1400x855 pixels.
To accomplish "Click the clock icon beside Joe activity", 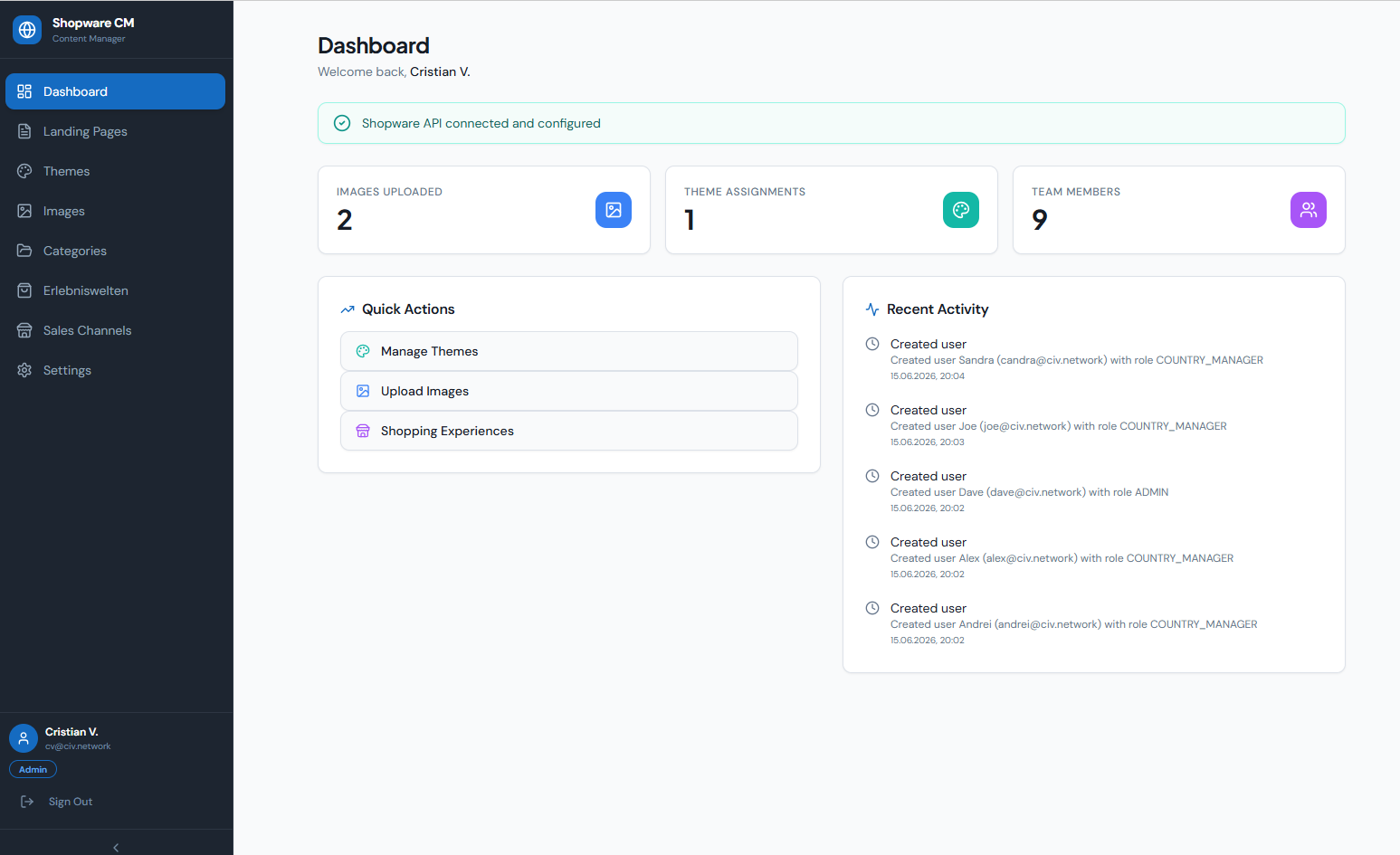I will tap(872, 410).
